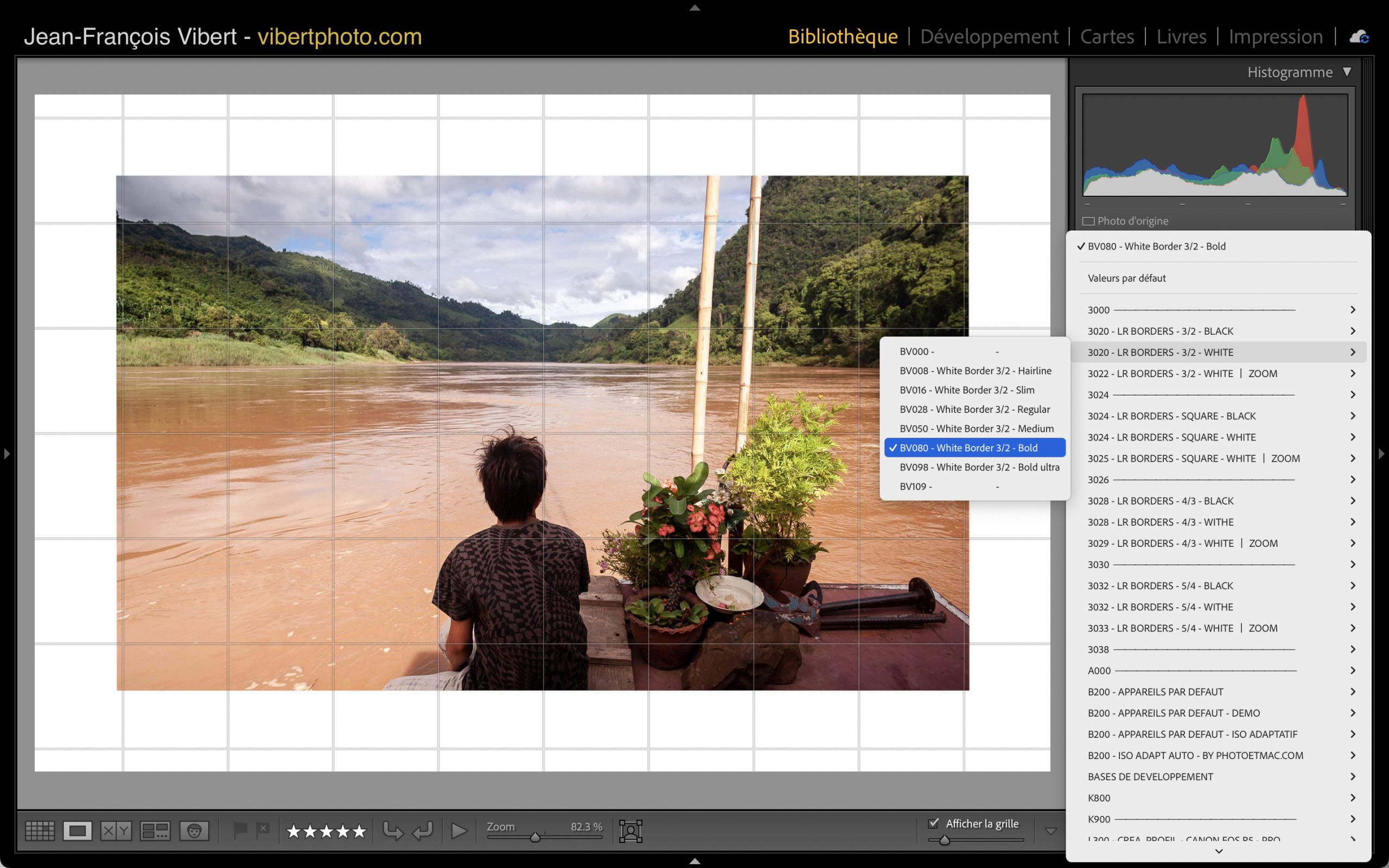Click cloud sync status icon

(1359, 37)
